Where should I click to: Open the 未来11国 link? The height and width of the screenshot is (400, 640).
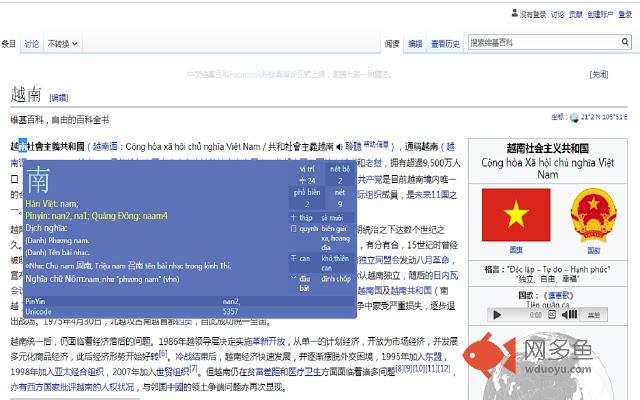[431, 195]
